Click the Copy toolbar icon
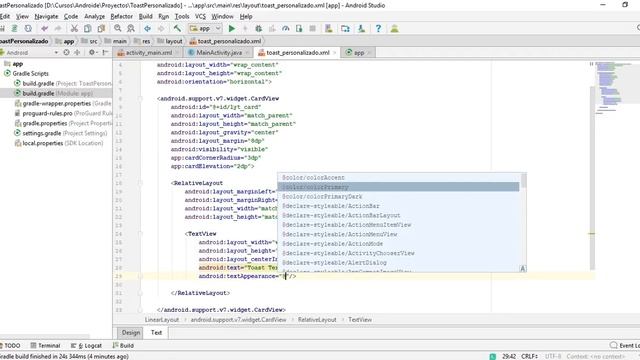Image resolution: width=640 pixels, height=360 pixels. (x=87, y=29)
